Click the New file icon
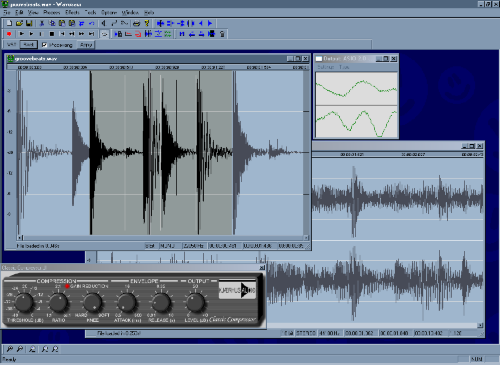The image size is (500, 365). [9, 23]
